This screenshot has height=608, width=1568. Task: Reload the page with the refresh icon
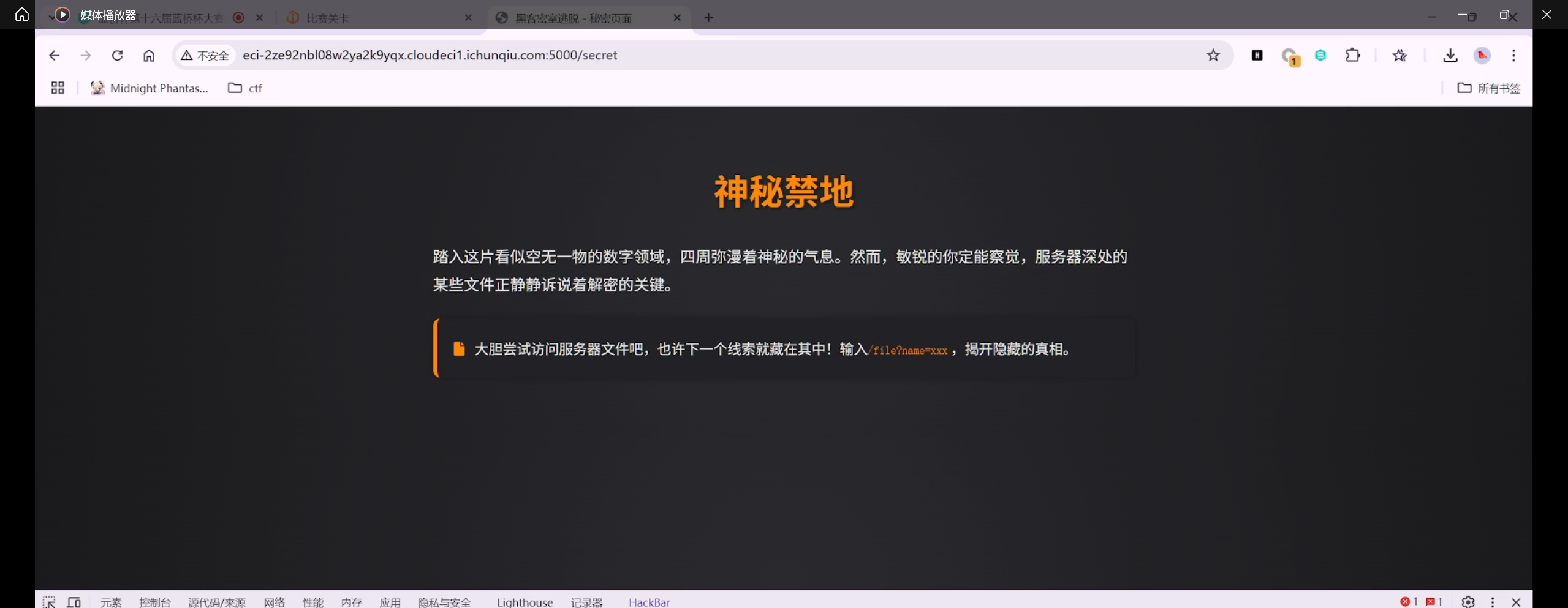point(117,56)
